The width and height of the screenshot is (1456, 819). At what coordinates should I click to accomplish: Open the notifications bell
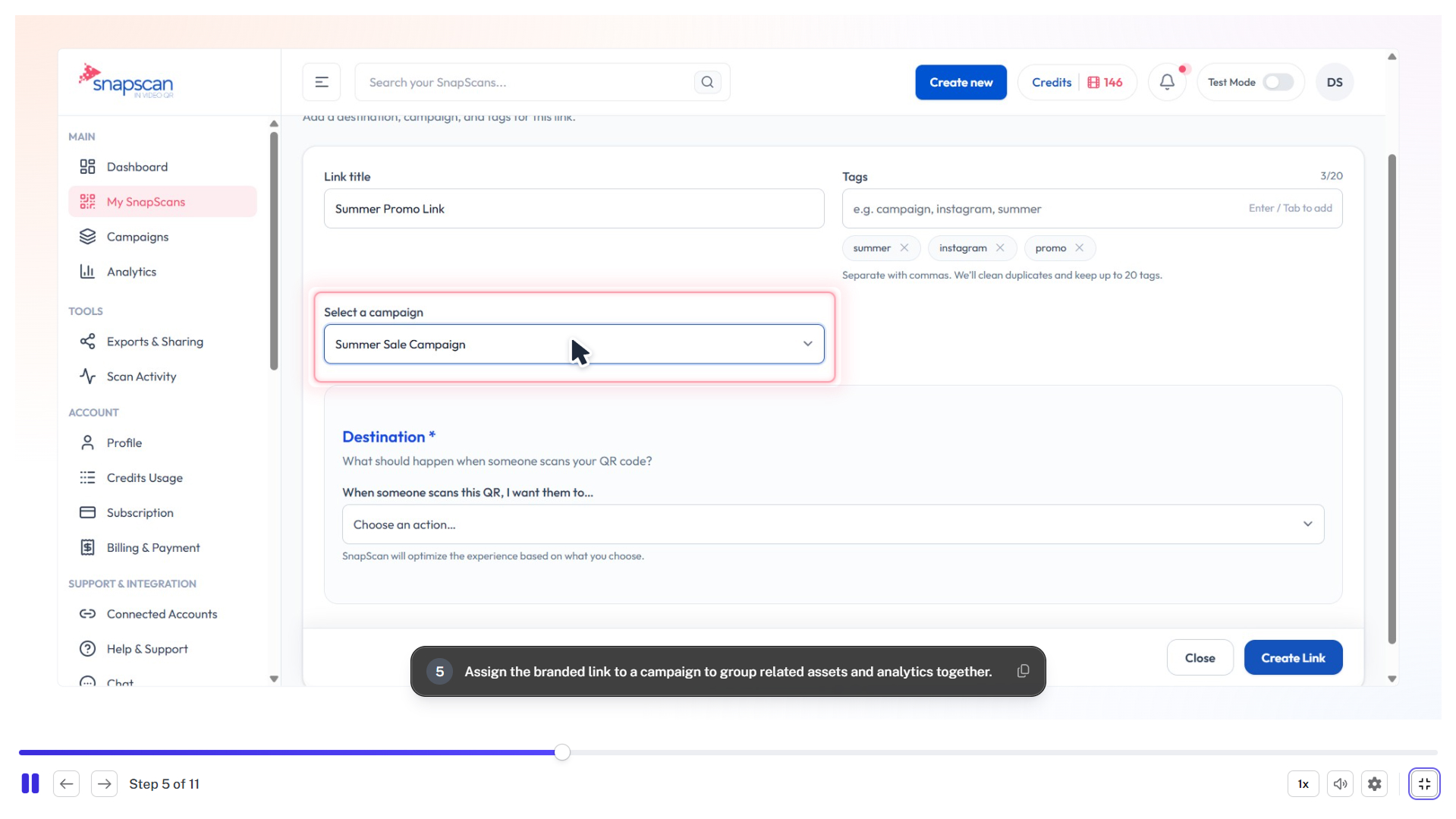point(1167,82)
